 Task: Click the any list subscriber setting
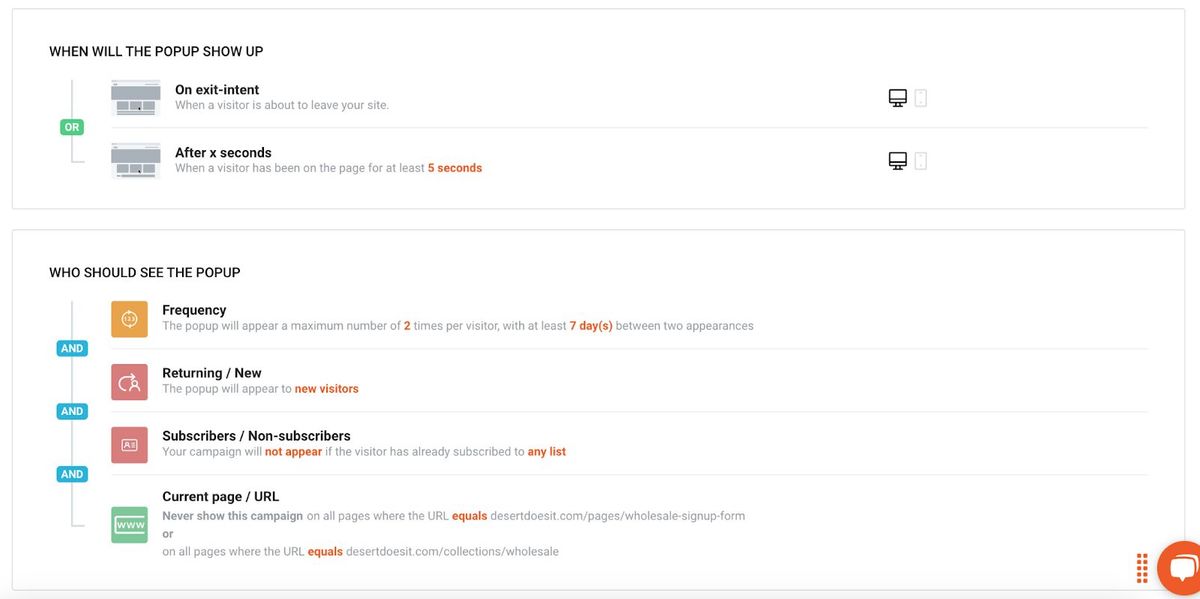coord(546,452)
